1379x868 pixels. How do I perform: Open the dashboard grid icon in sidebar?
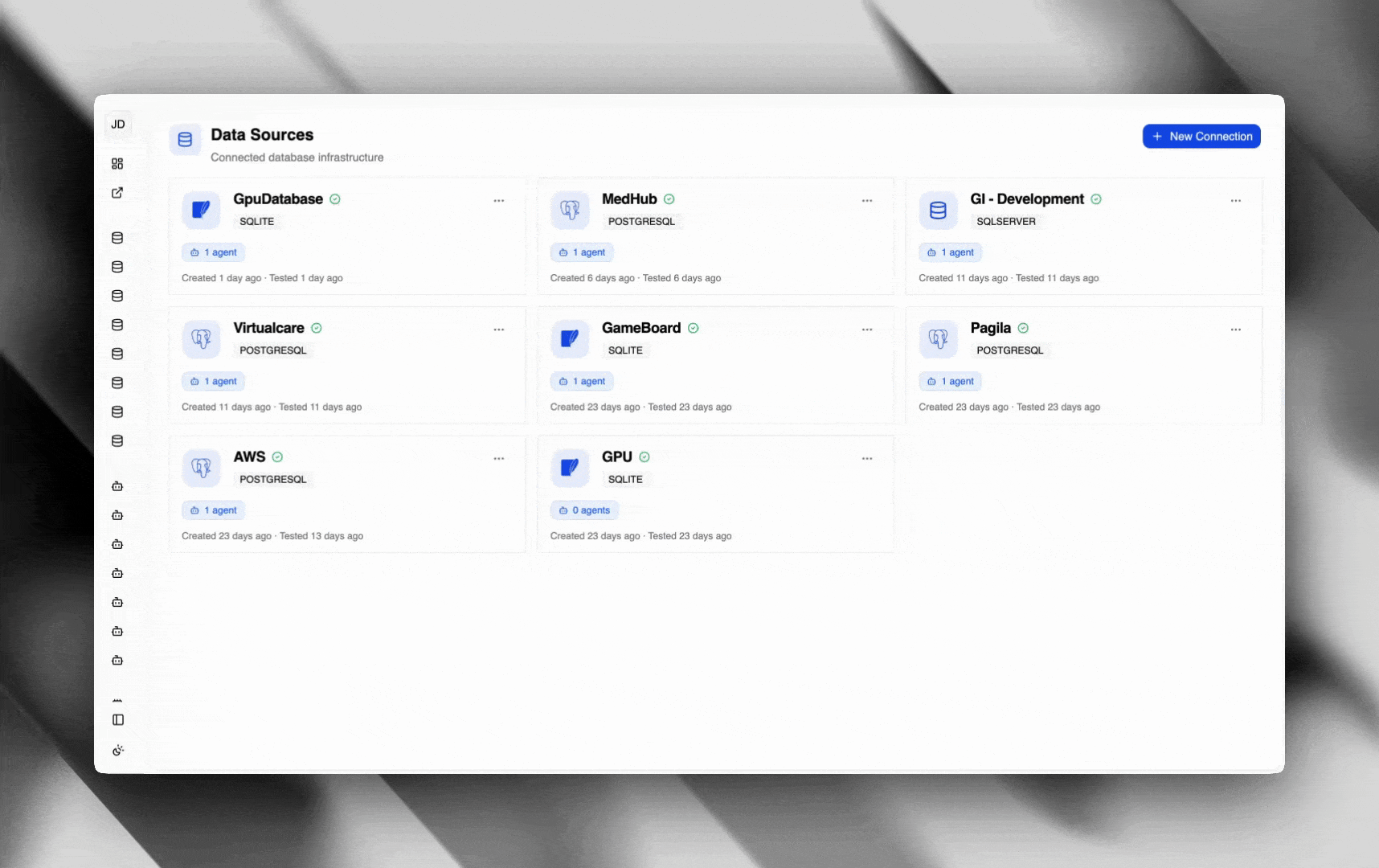117,163
